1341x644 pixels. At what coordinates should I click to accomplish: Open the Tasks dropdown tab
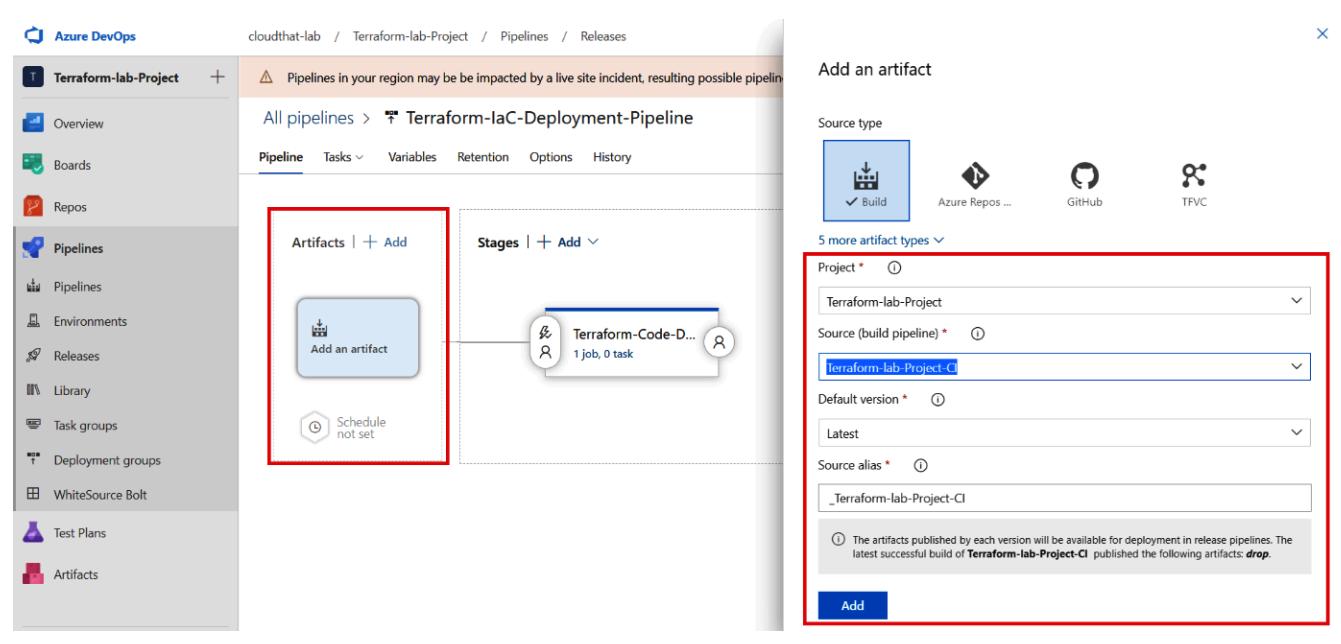344,157
